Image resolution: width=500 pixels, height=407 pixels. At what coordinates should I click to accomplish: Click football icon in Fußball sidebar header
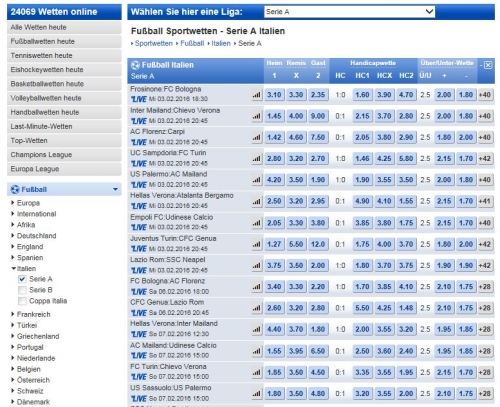pyautogui.click(x=15, y=189)
